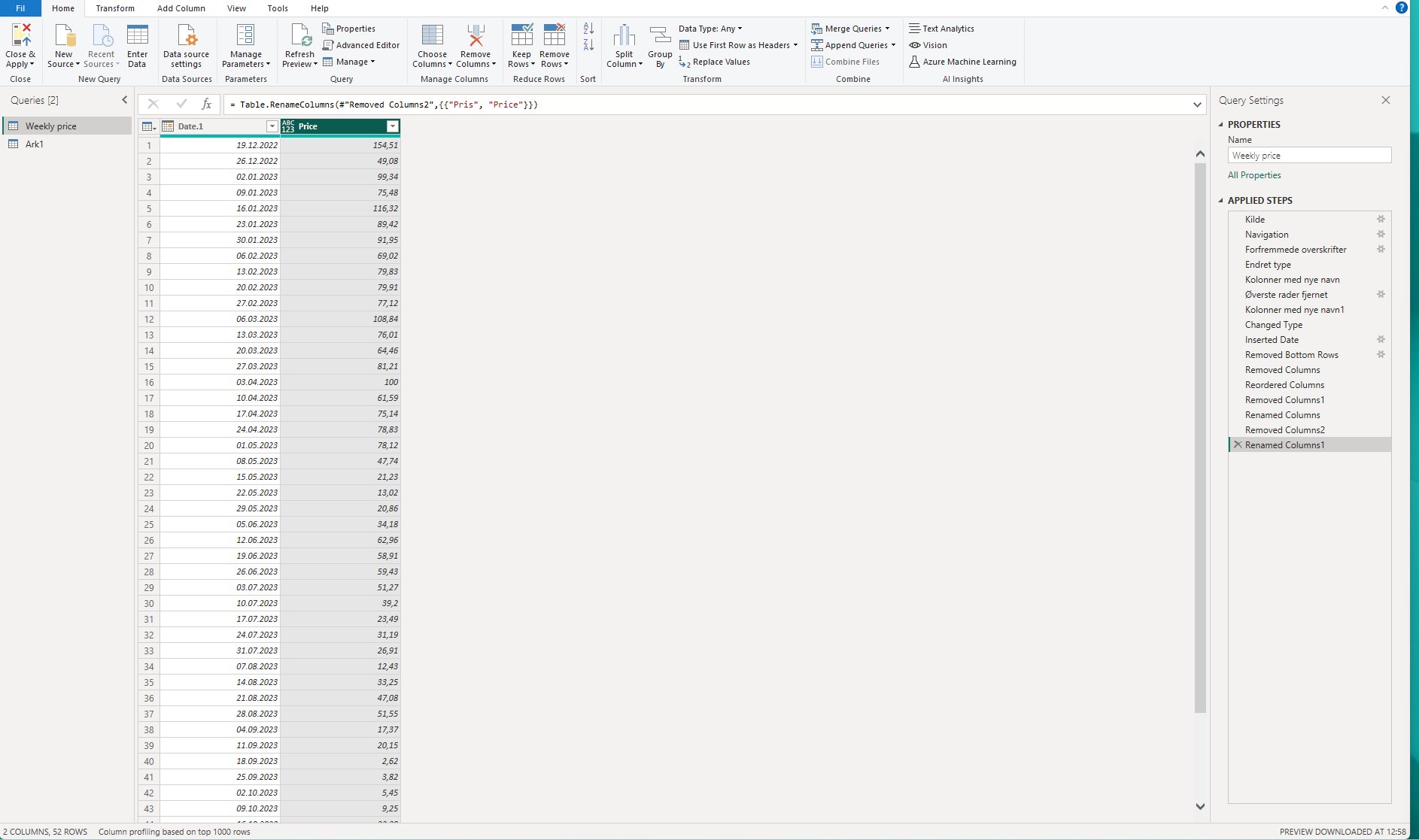
Task: Open the Date.1 column filter dropdown
Action: click(272, 126)
